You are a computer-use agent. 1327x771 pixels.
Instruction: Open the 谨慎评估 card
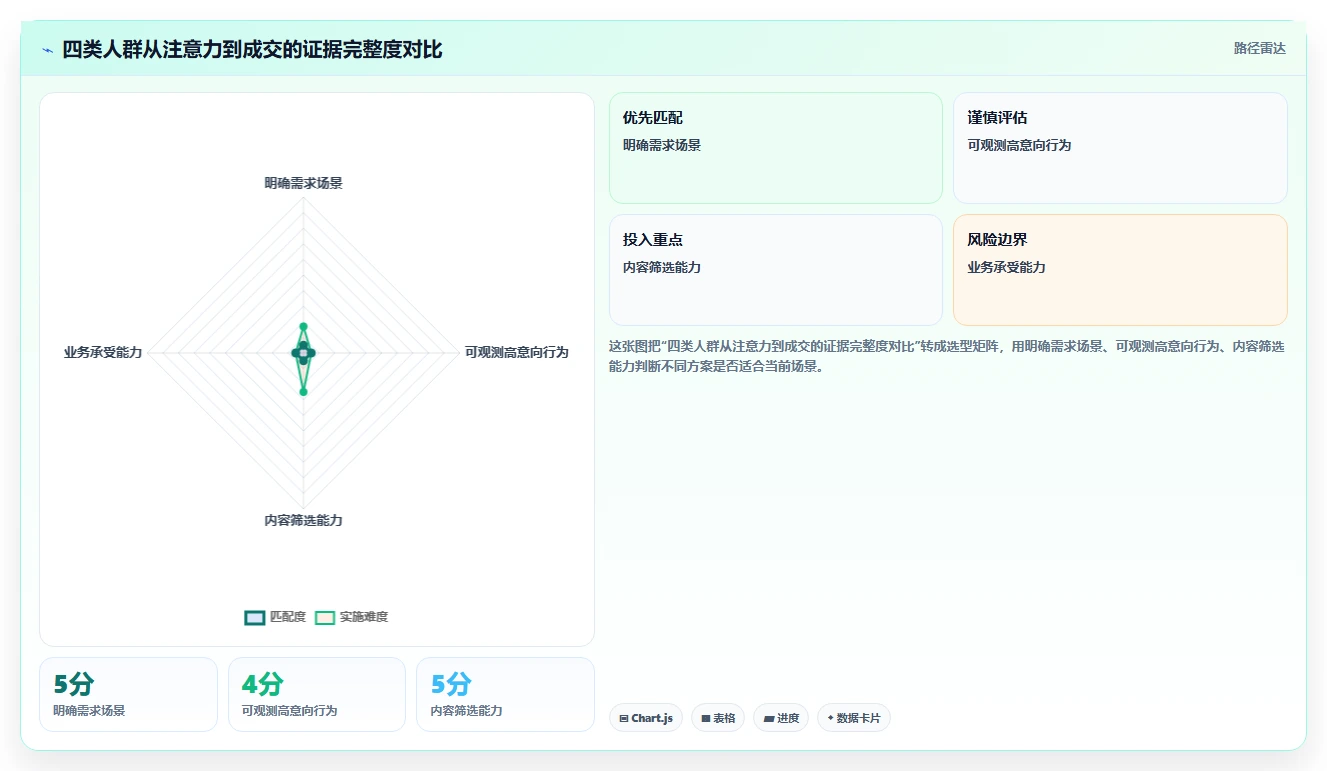pyautogui.click(x=1120, y=148)
